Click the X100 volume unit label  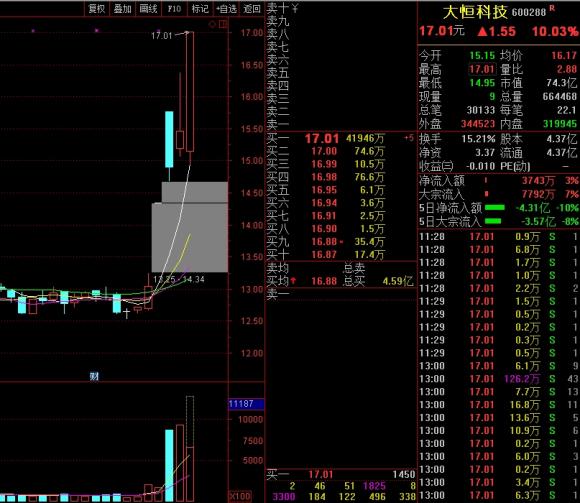point(240,496)
